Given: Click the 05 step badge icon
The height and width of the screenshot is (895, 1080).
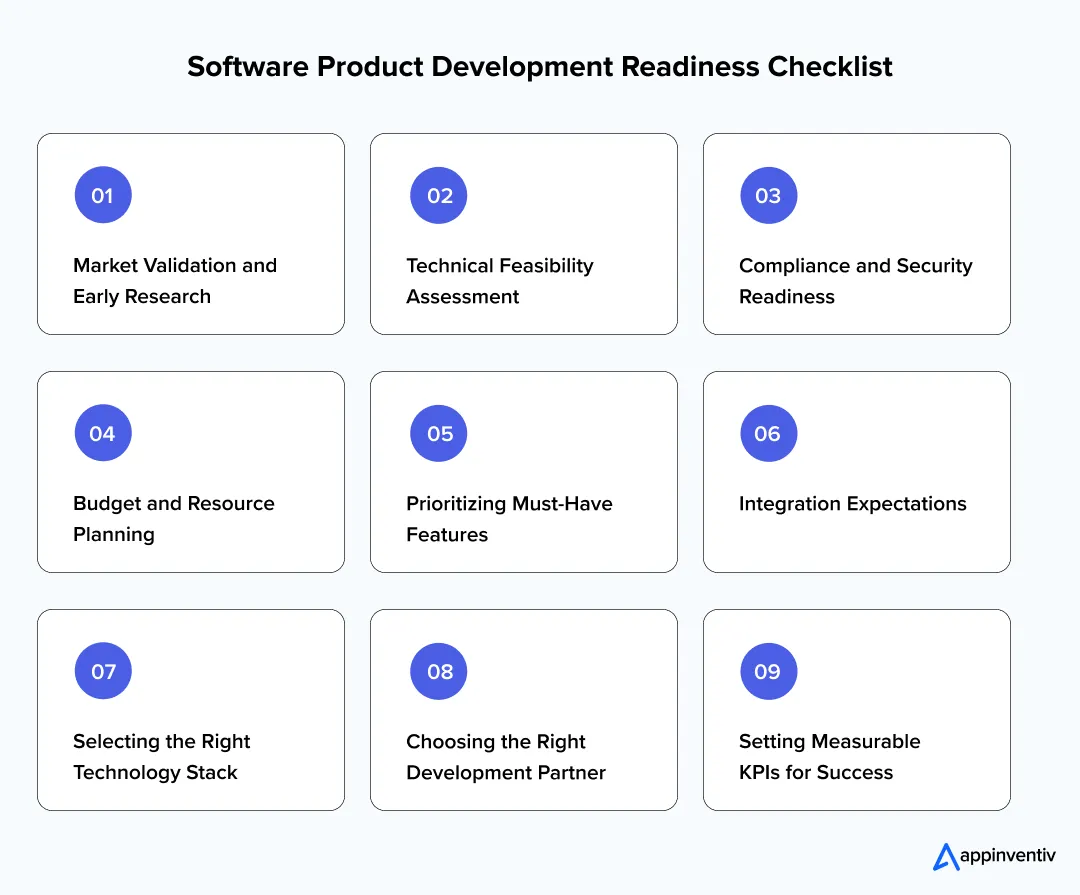Looking at the screenshot, I should (438, 433).
